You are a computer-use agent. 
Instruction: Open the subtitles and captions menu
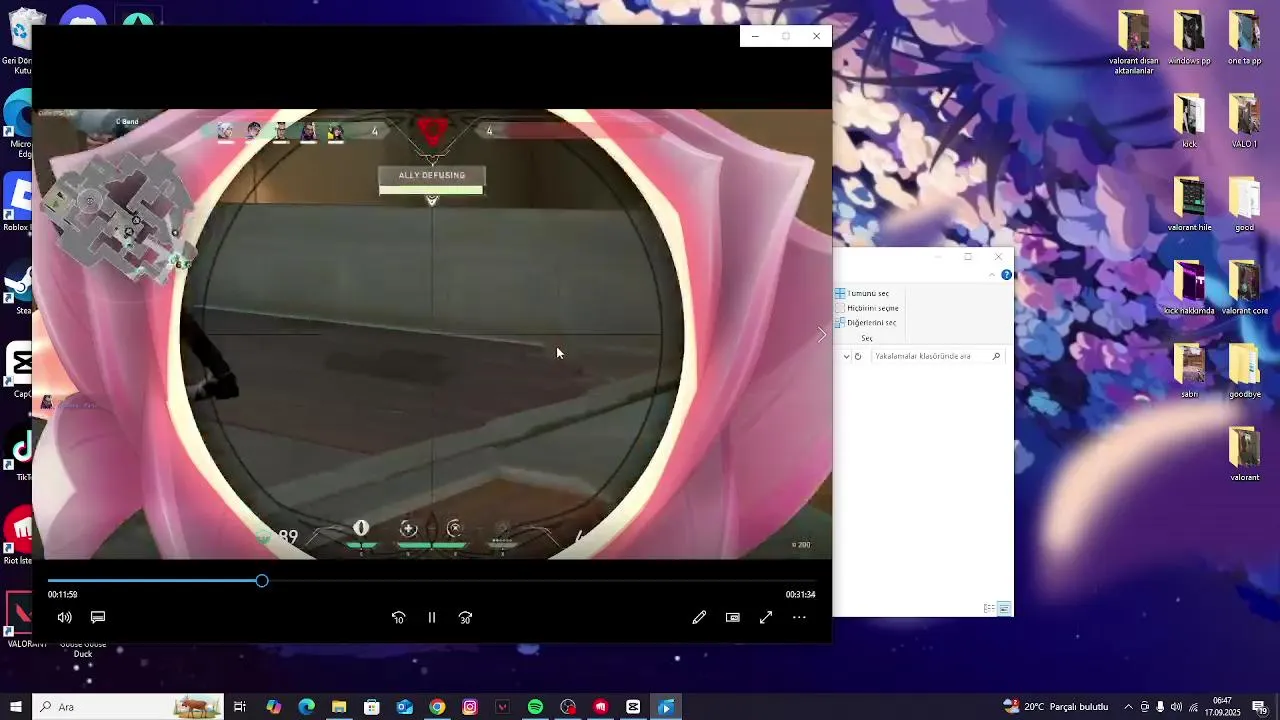[x=98, y=618]
